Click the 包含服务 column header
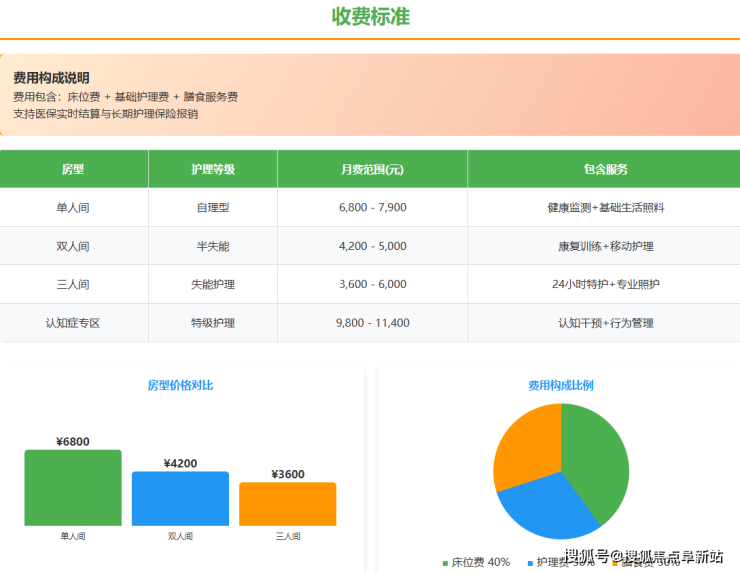Screen dimensions: 740x572 pyautogui.click(x=605, y=169)
